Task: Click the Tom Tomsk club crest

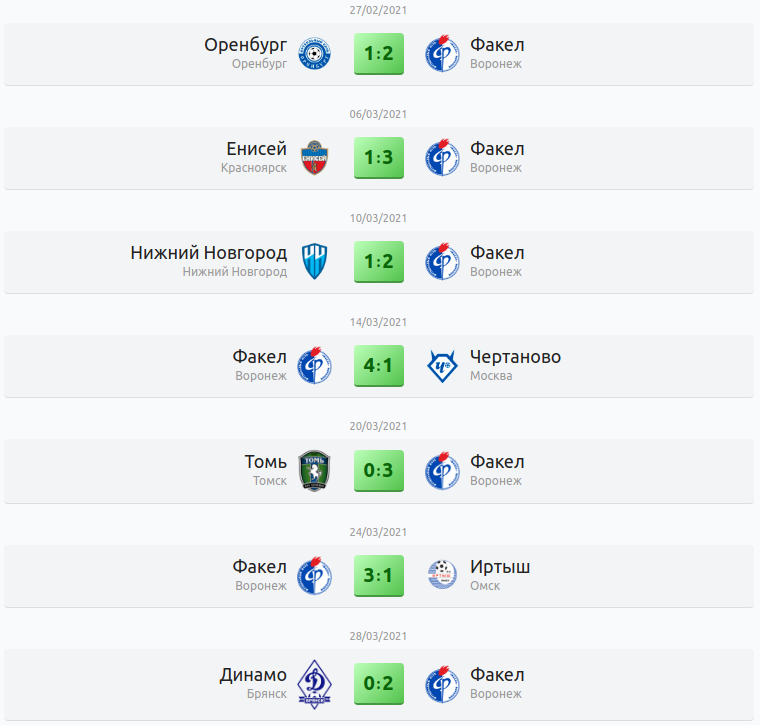Action: point(315,471)
